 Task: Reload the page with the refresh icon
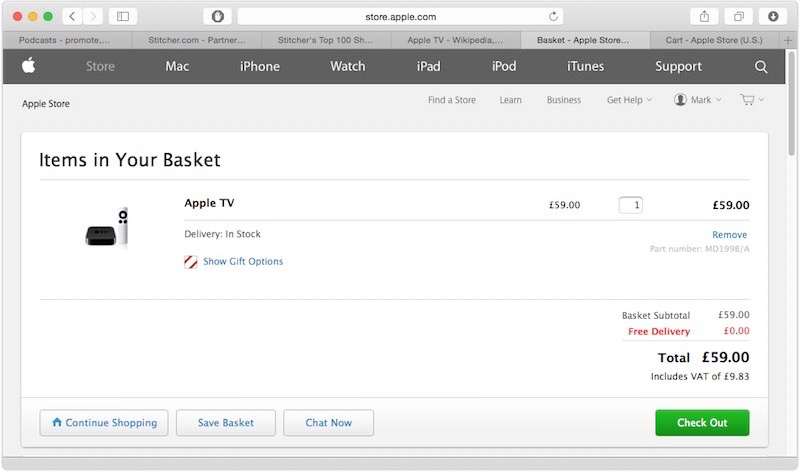coord(553,16)
